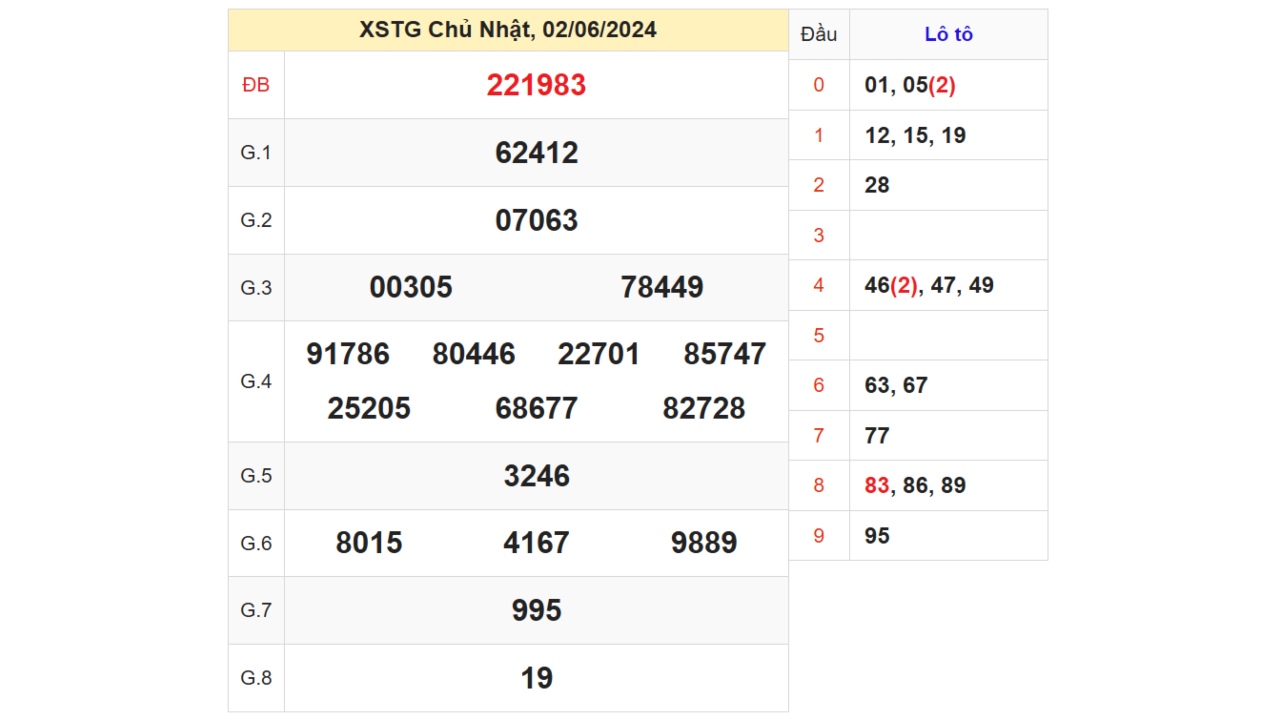Select G.3 result 00305
Viewport: 1280px width, 720px height.
coord(411,288)
